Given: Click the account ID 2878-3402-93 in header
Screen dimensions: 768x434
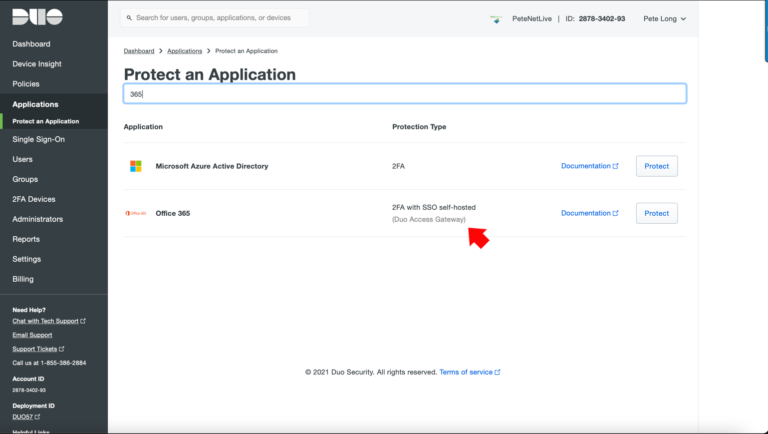Looking at the screenshot, I should click(x=601, y=19).
